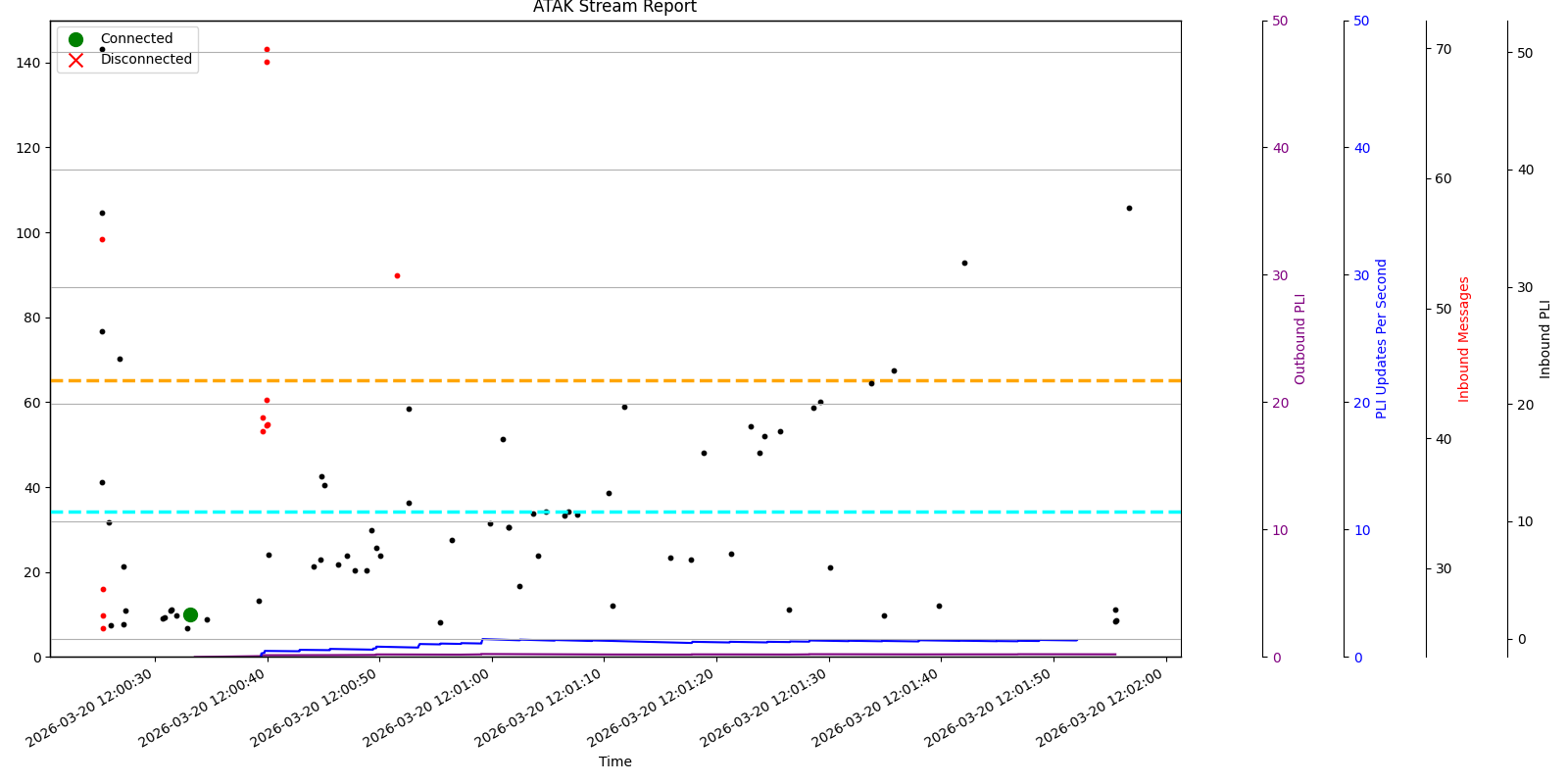Screen dimensions: 1568x784
Task: Select the black point near 105 at far right
Action: [1129, 208]
